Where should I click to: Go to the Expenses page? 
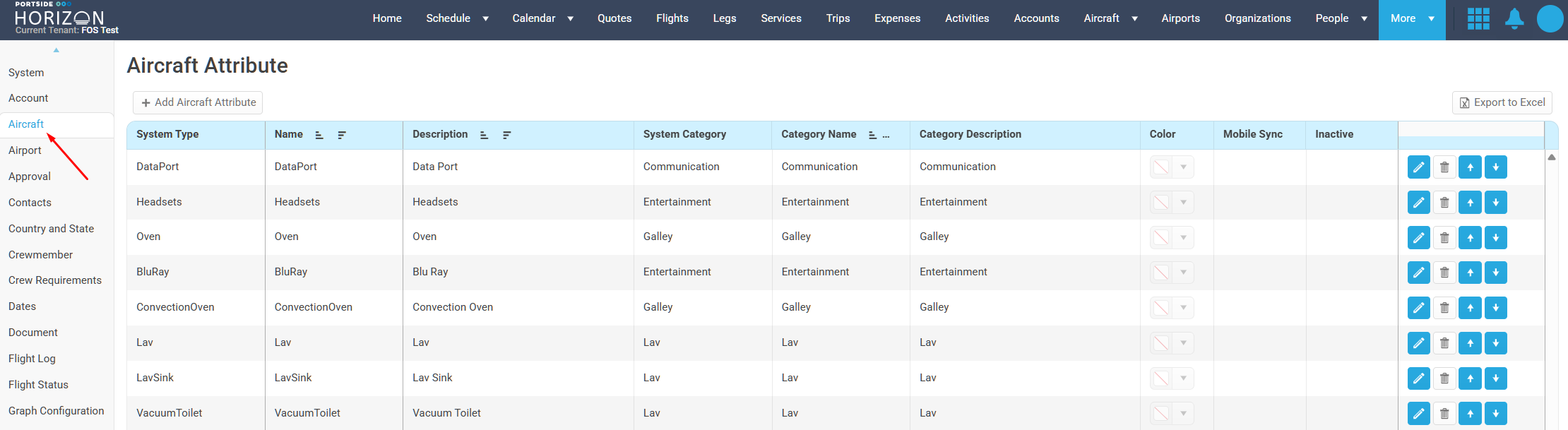coord(897,18)
